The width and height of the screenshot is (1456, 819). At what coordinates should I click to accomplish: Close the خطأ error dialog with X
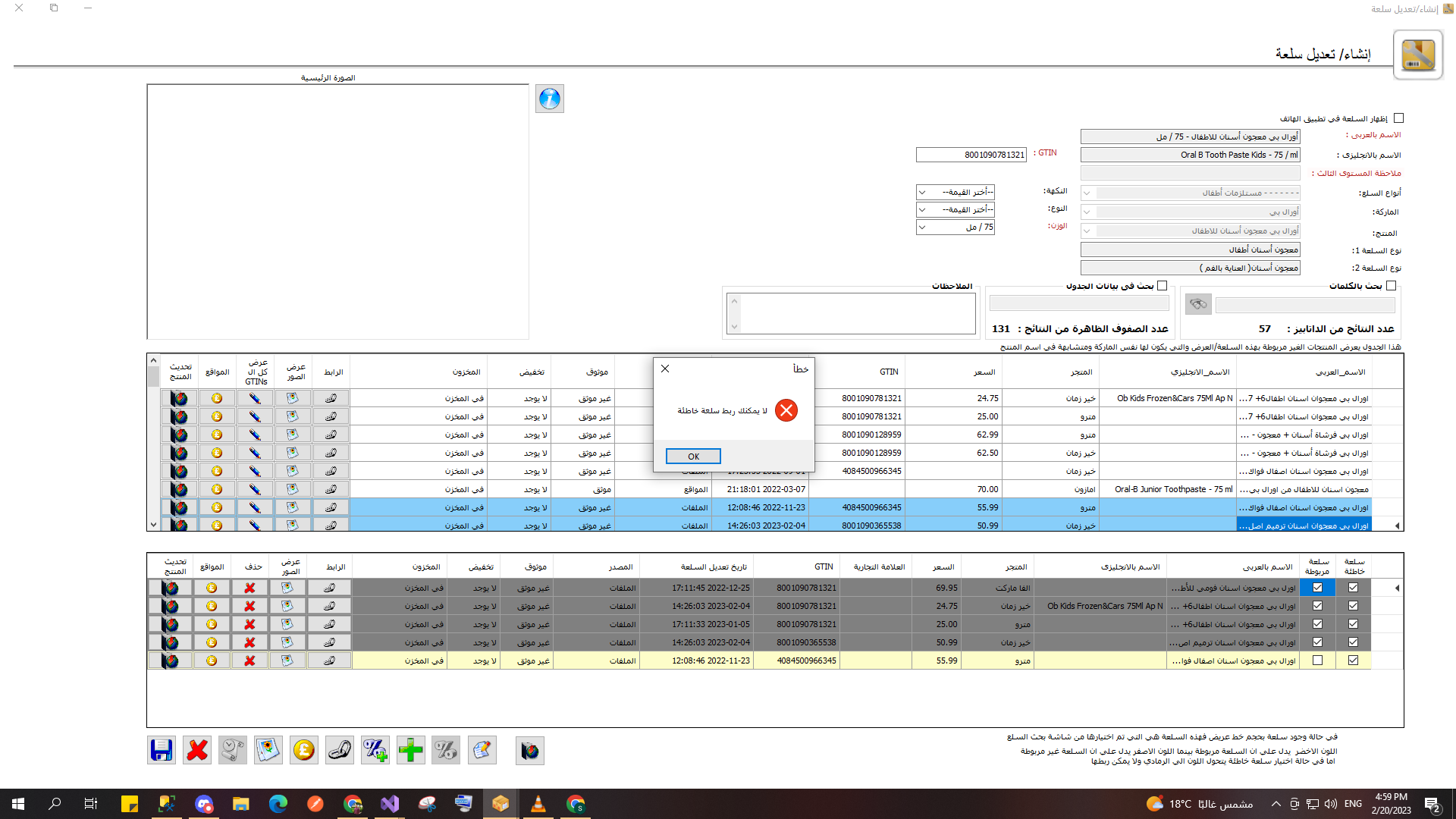click(x=665, y=369)
